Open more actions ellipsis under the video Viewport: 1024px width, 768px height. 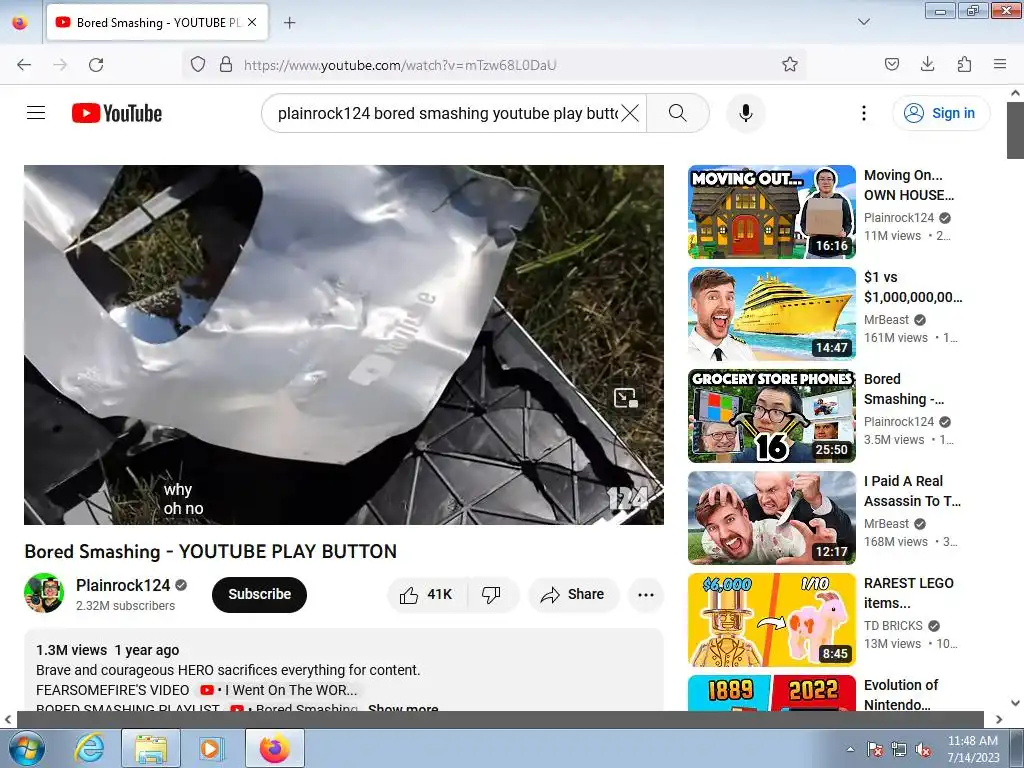[646, 594]
